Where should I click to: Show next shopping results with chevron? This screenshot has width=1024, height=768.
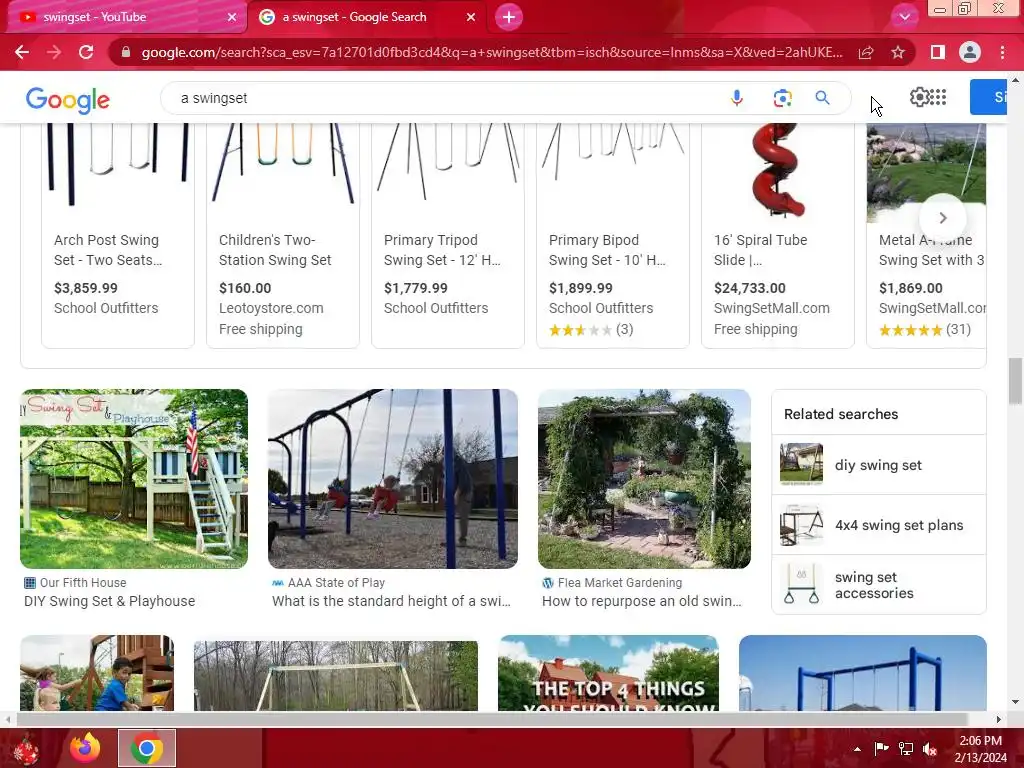point(942,217)
